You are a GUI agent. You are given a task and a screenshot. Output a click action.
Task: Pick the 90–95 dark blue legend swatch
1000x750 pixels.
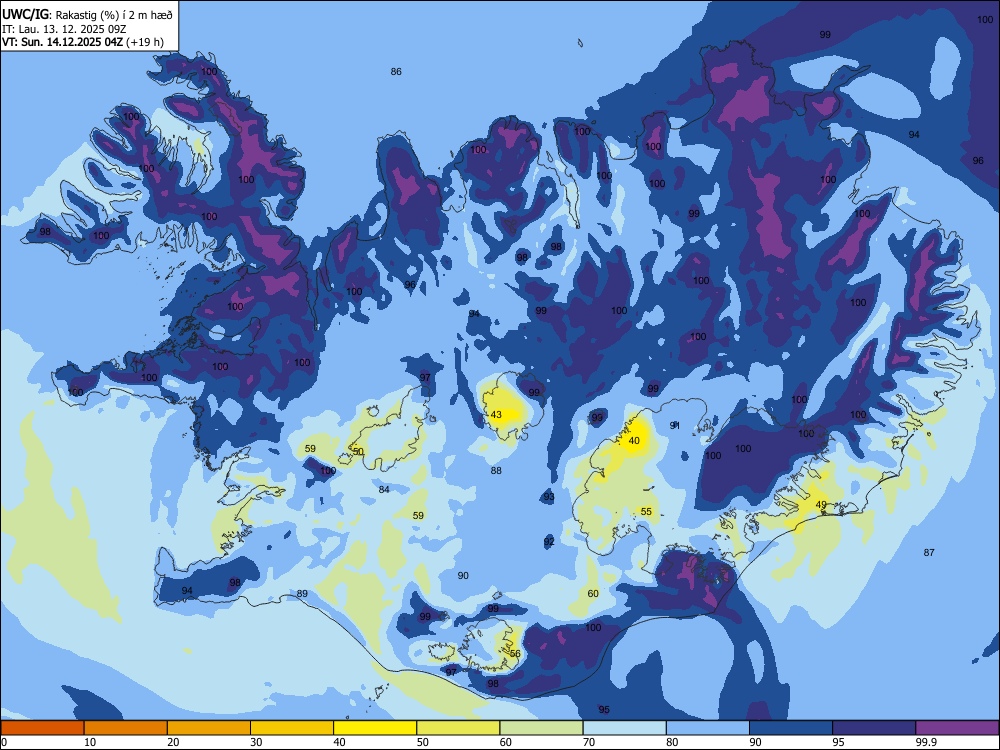point(791,728)
